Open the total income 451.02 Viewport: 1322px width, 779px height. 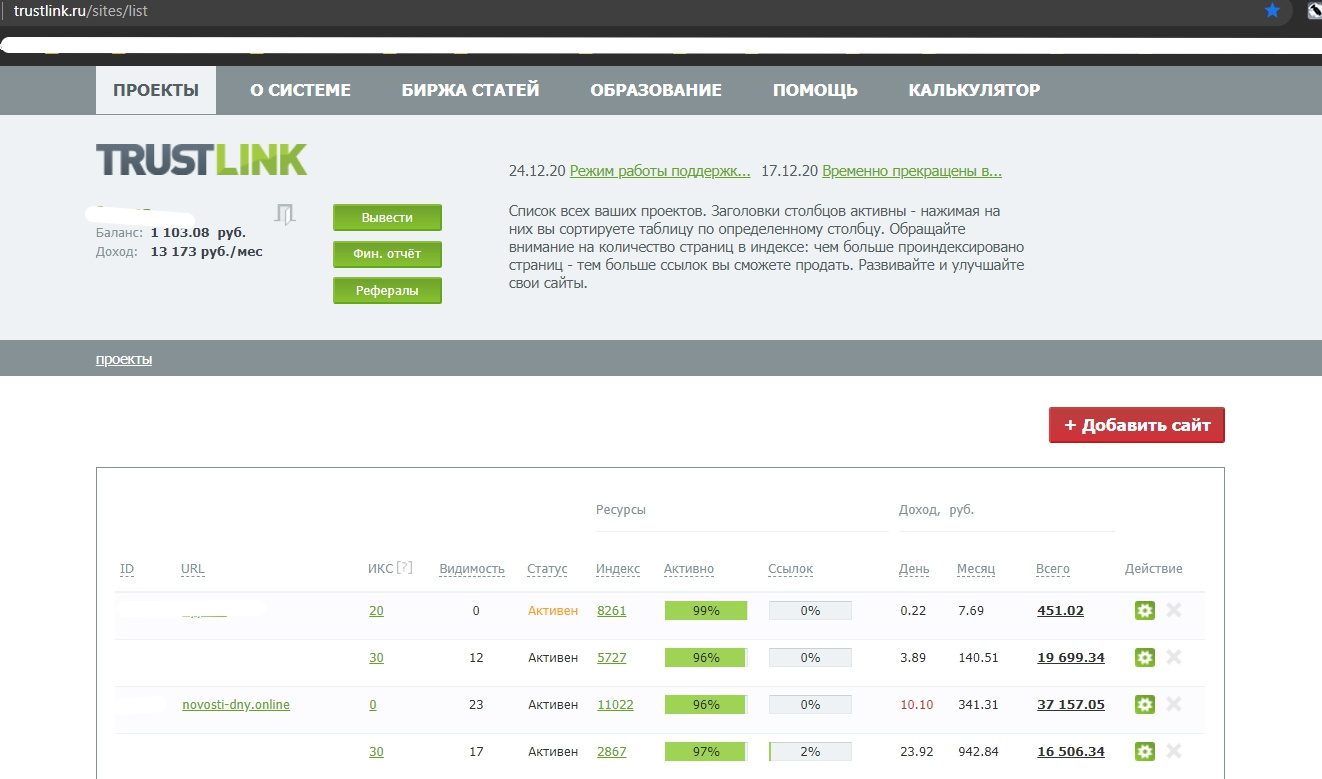pos(1061,611)
